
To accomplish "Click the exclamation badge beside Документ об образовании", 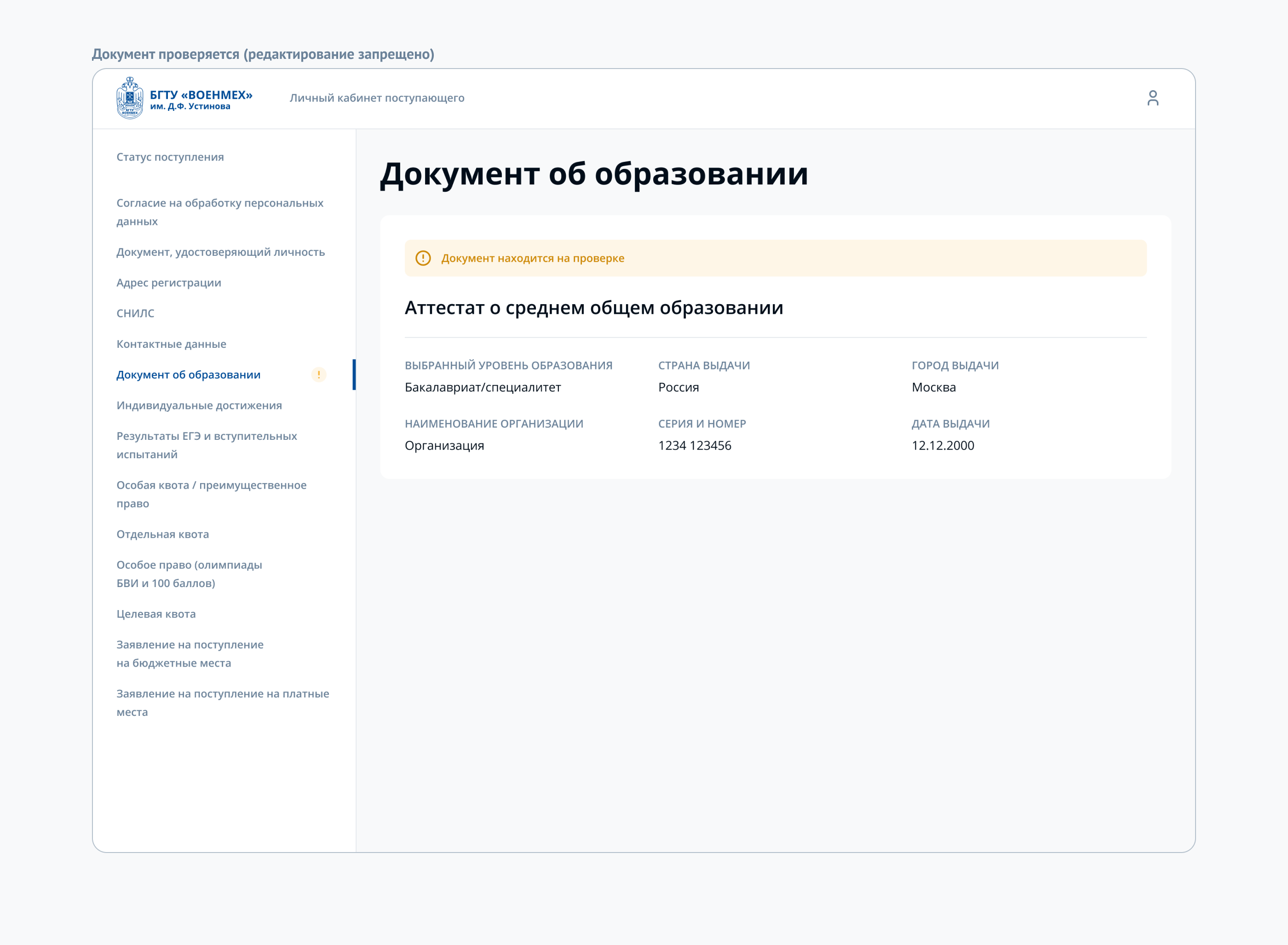I will (319, 375).
